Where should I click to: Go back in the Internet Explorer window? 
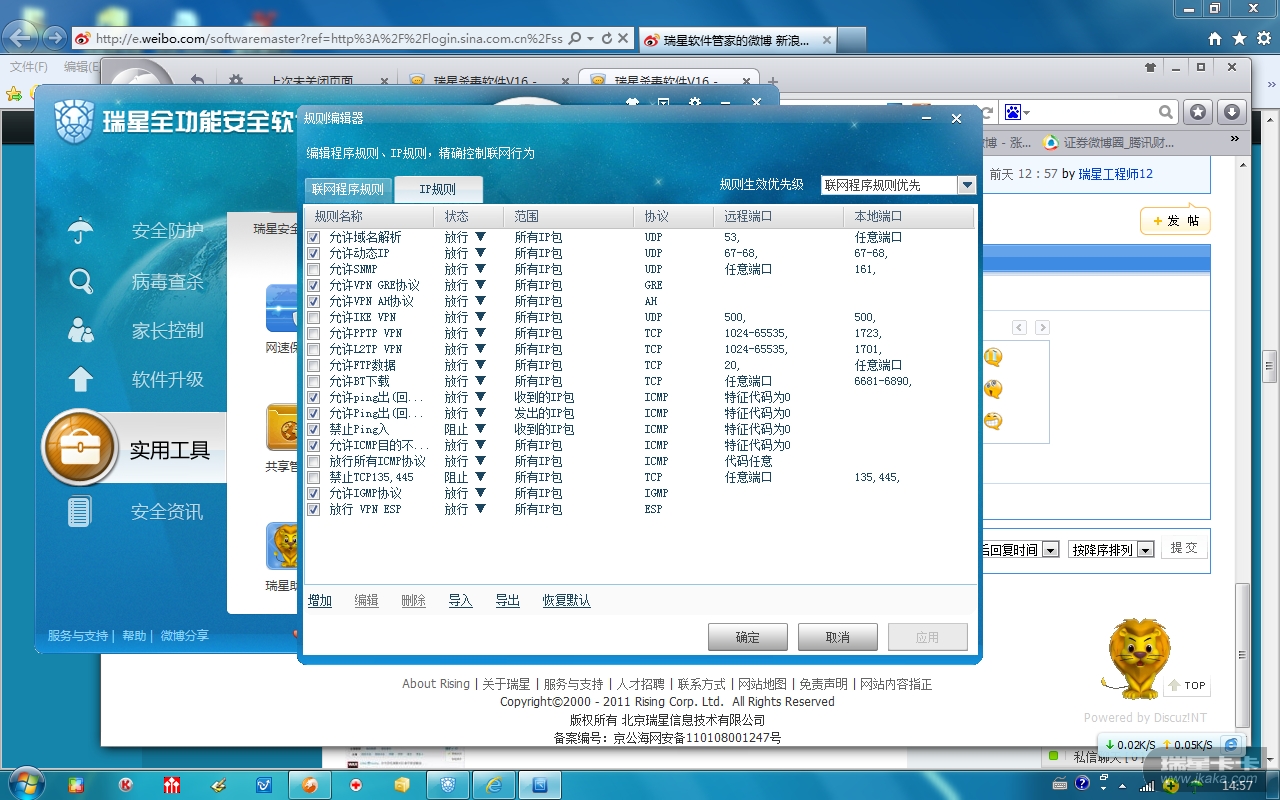(22, 39)
